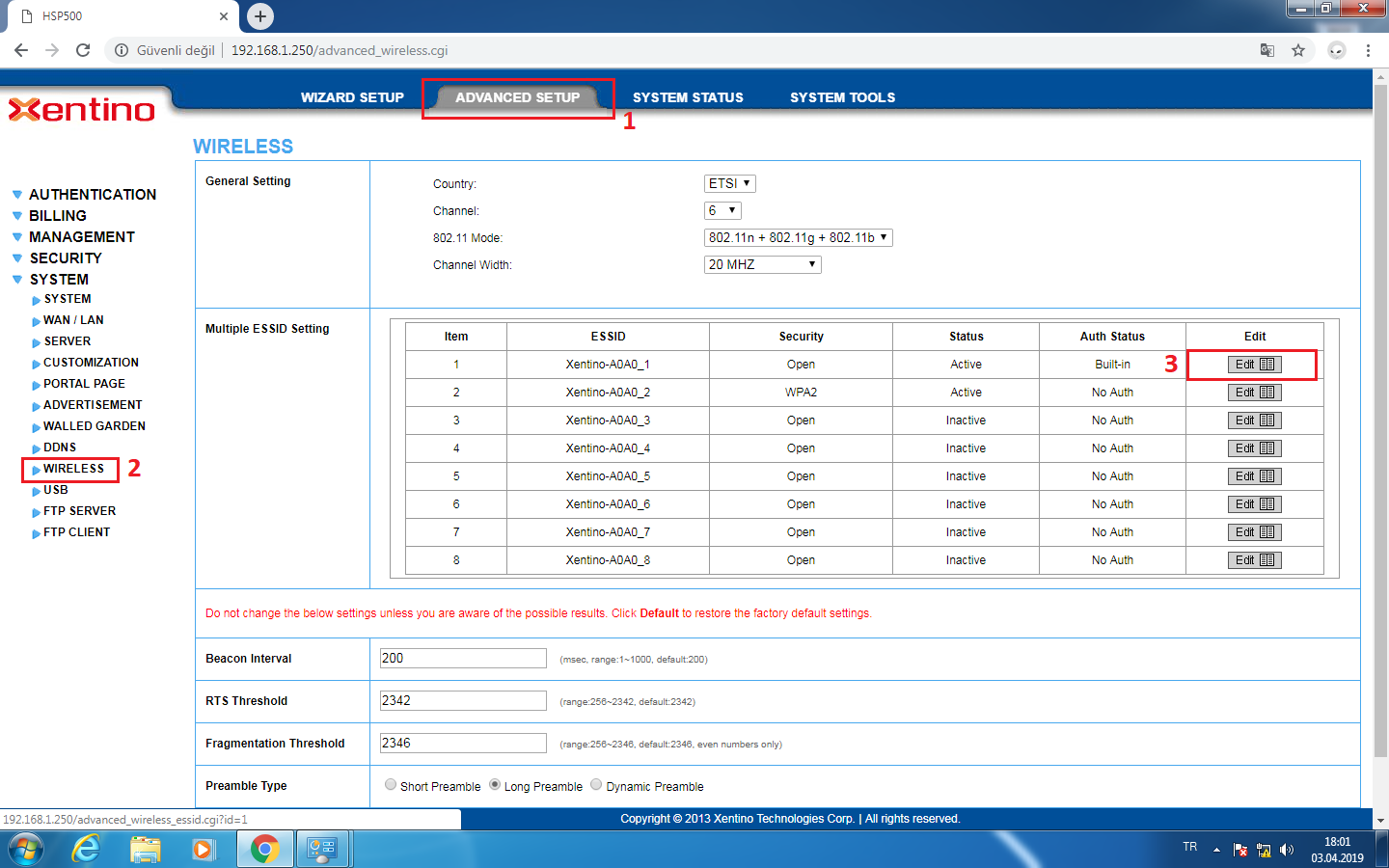The width and height of the screenshot is (1389, 868).
Task: Click the translate page icon in address bar
Action: point(1267,50)
